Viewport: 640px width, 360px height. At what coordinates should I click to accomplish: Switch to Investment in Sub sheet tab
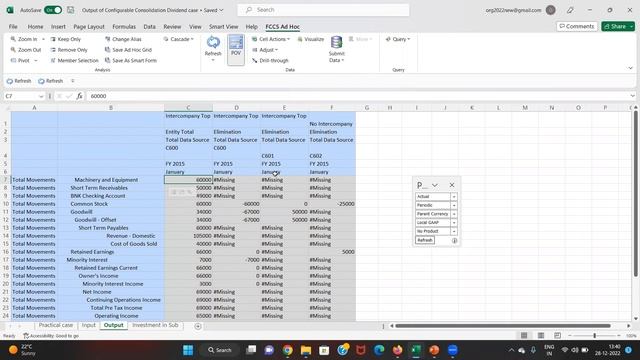click(155, 325)
